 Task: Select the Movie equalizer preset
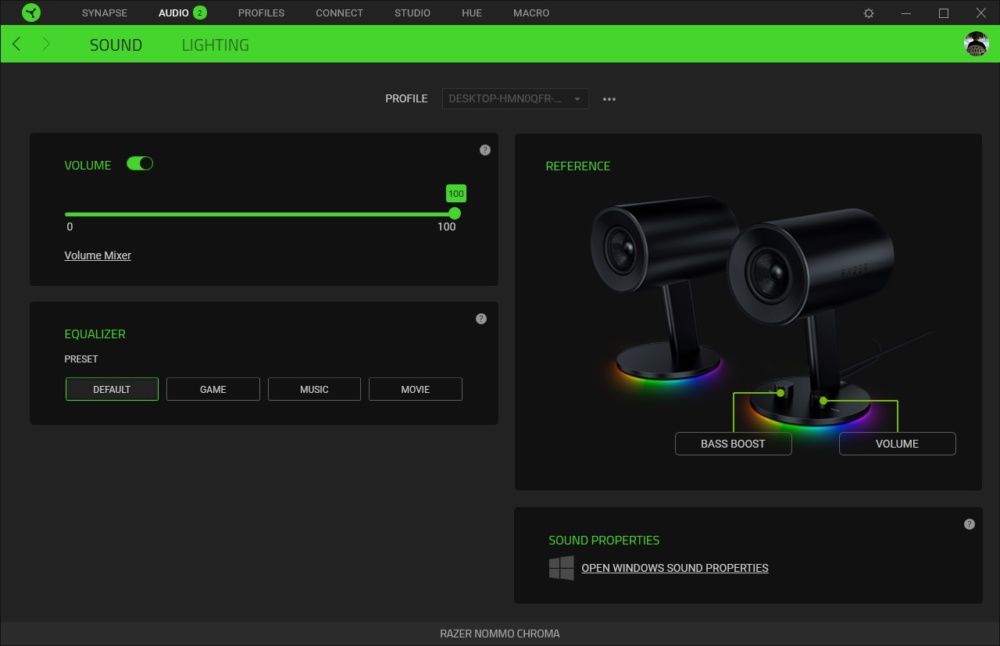point(415,389)
